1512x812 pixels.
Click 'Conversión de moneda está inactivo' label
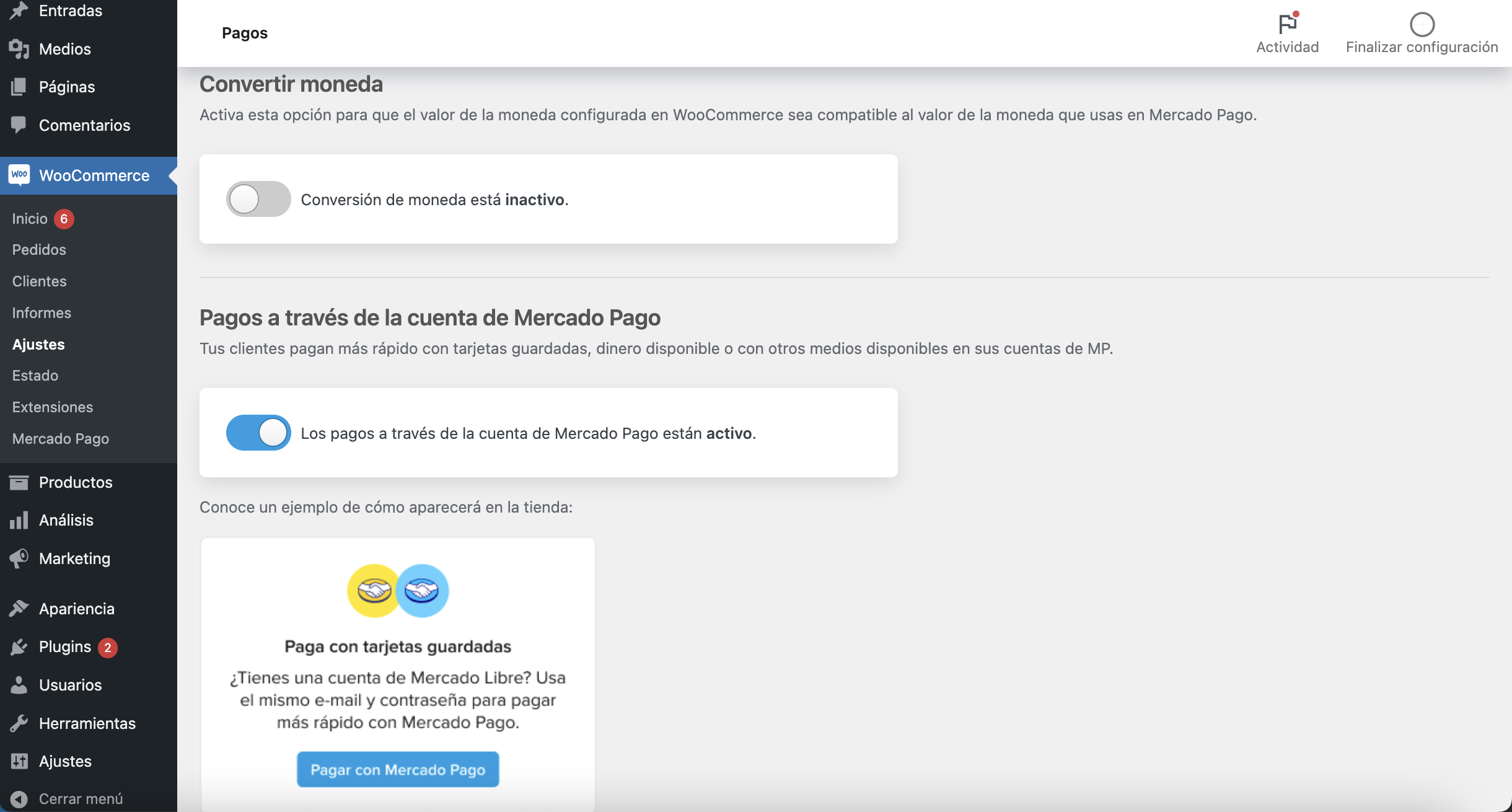434,200
